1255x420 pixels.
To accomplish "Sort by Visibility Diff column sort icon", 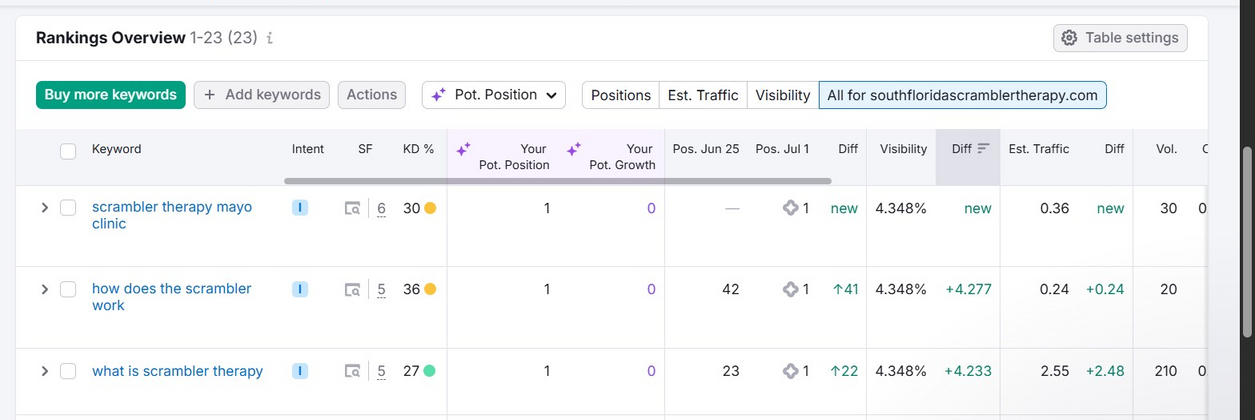I will (x=983, y=149).
